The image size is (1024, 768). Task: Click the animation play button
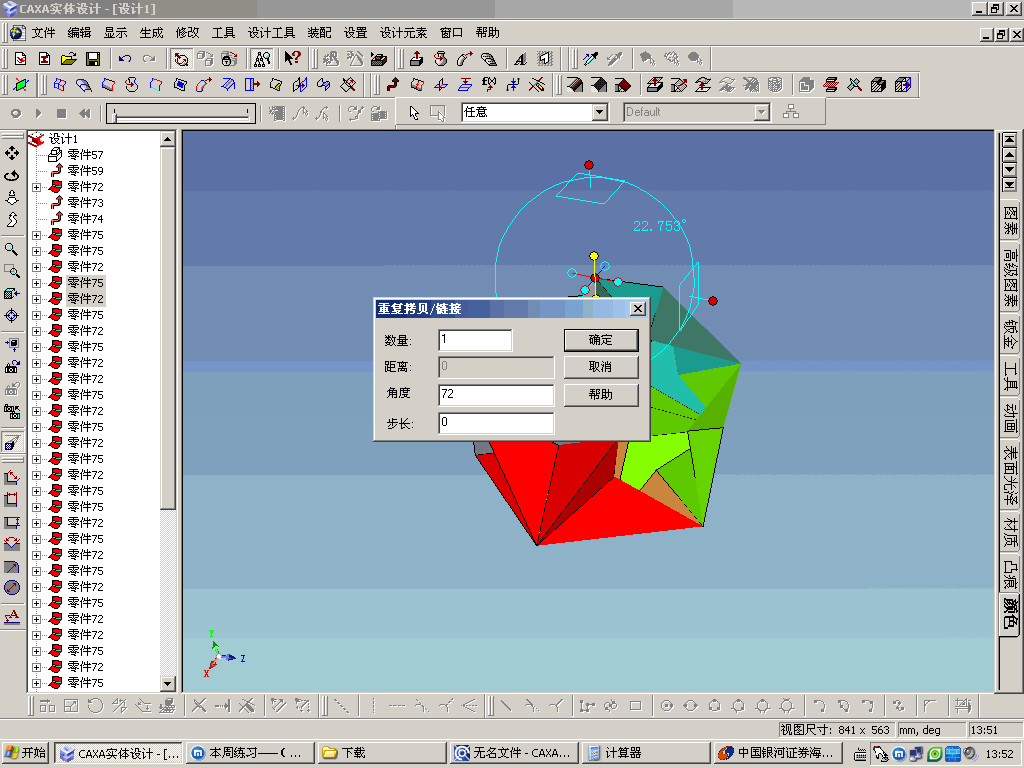click(39, 113)
